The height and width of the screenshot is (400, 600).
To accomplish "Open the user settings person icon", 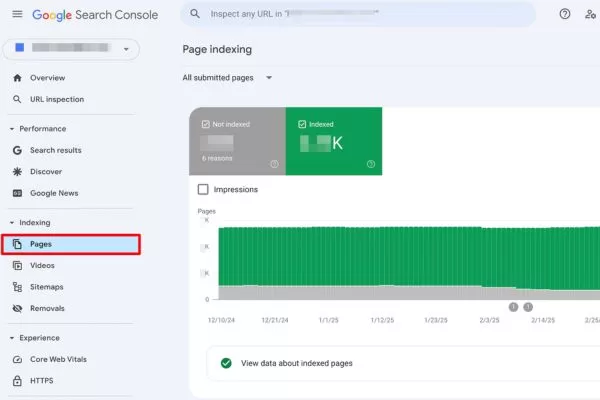I will [590, 14].
